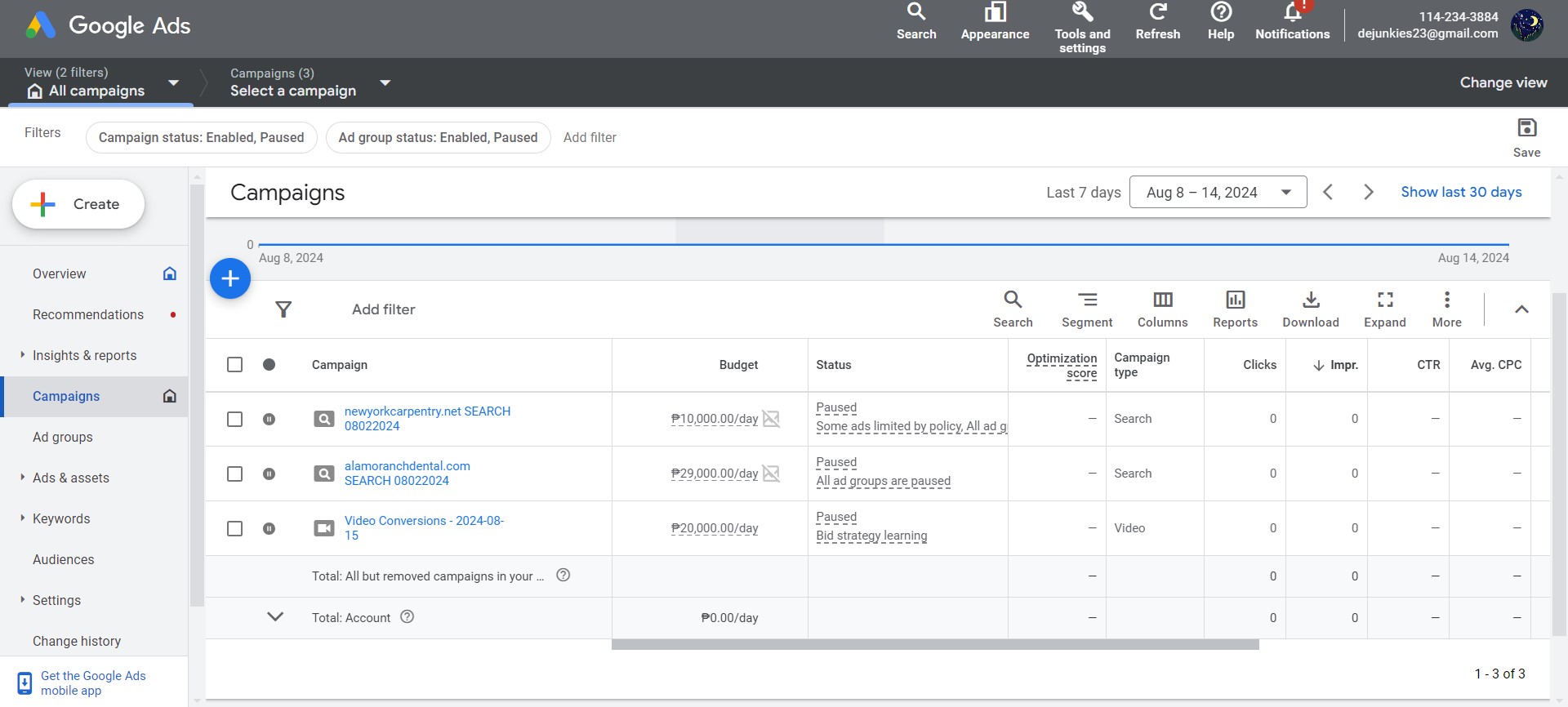Image resolution: width=1568 pixels, height=707 pixels.
Task: Toggle the select-all campaigns checkbox
Action: pos(235,364)
